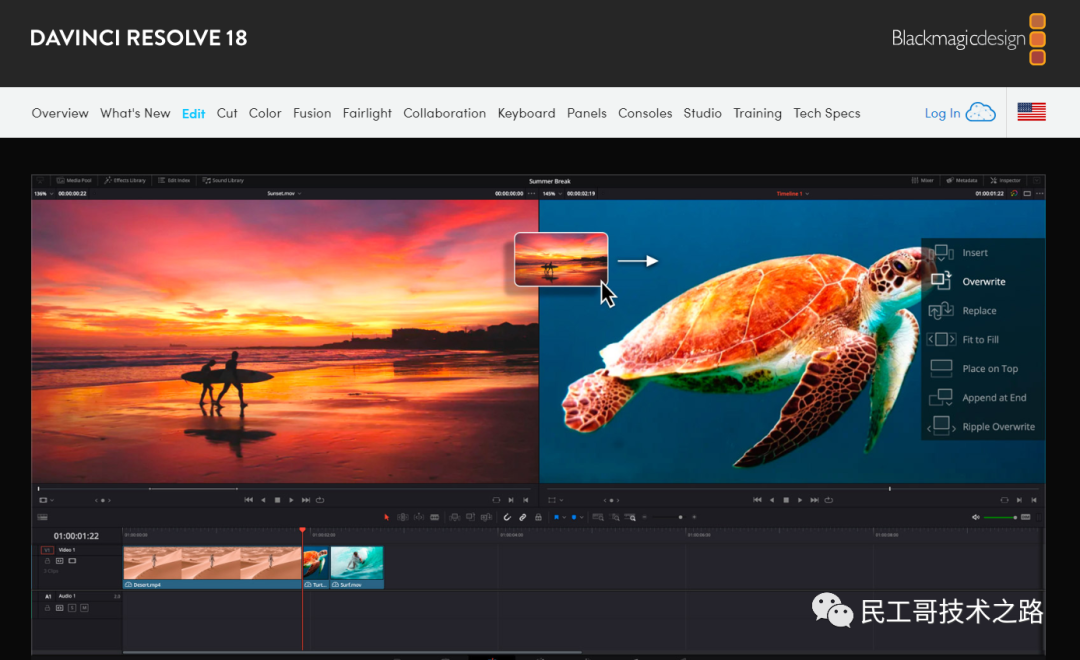Click the audio meter icon beside volume slider

click(1026, 517)
